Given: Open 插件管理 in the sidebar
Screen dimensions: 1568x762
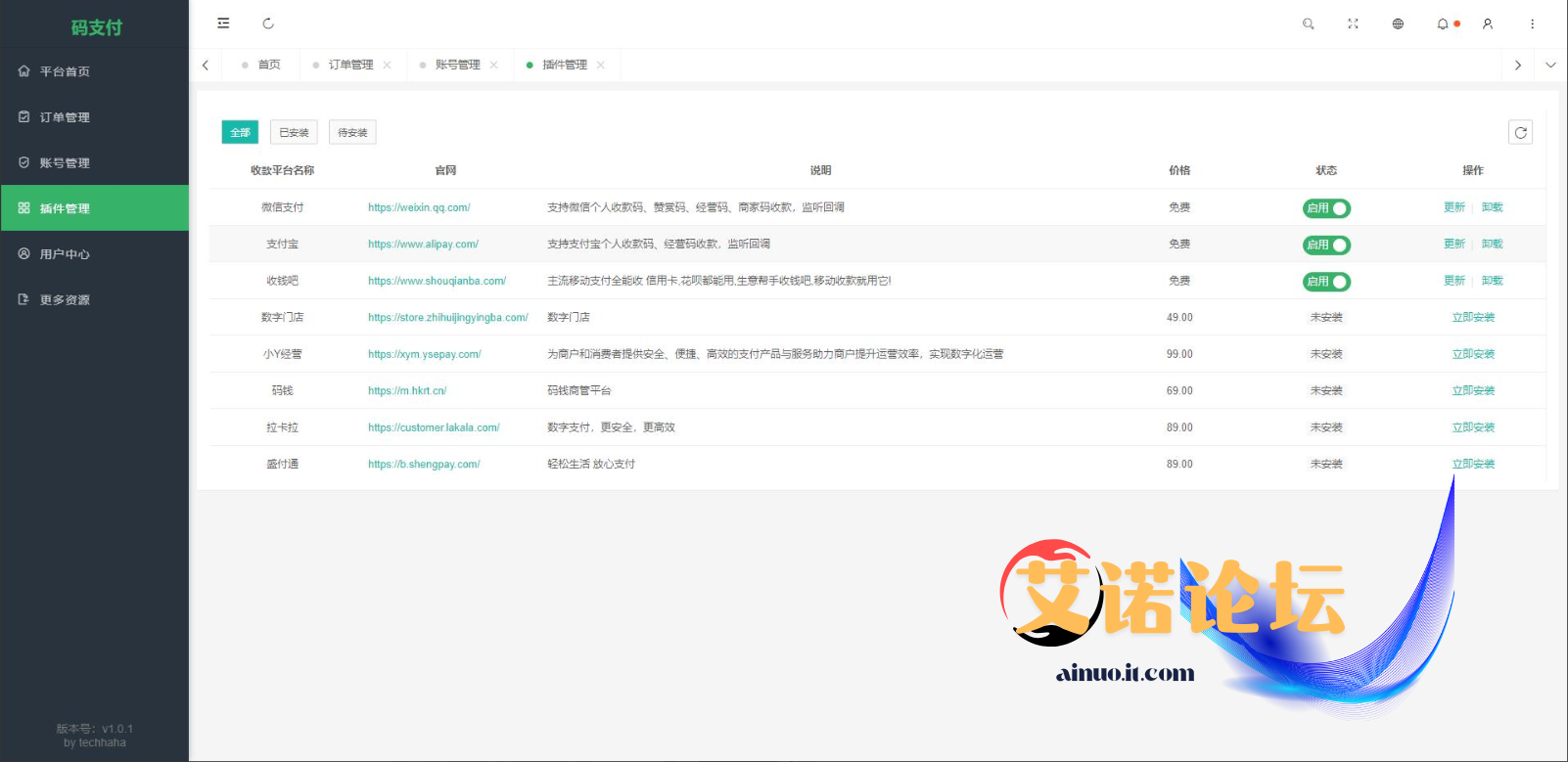Looking at the screenshot, I should coord(94,208).
